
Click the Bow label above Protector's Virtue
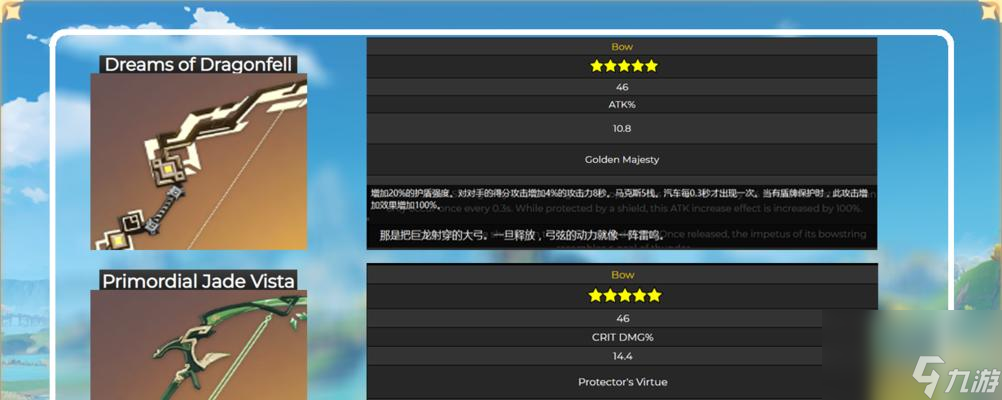tap(622, 275)
